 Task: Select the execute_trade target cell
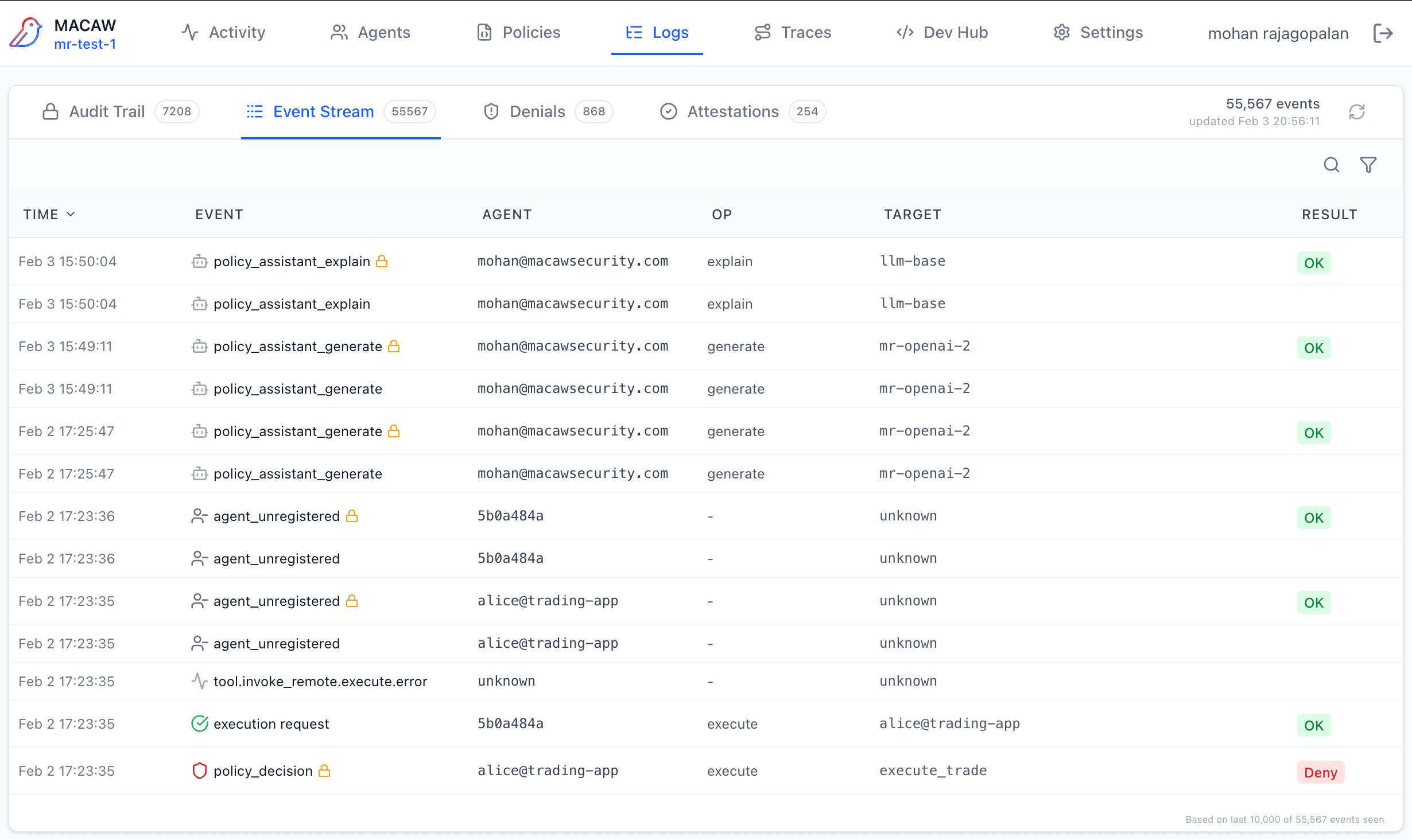click(933, 771)
